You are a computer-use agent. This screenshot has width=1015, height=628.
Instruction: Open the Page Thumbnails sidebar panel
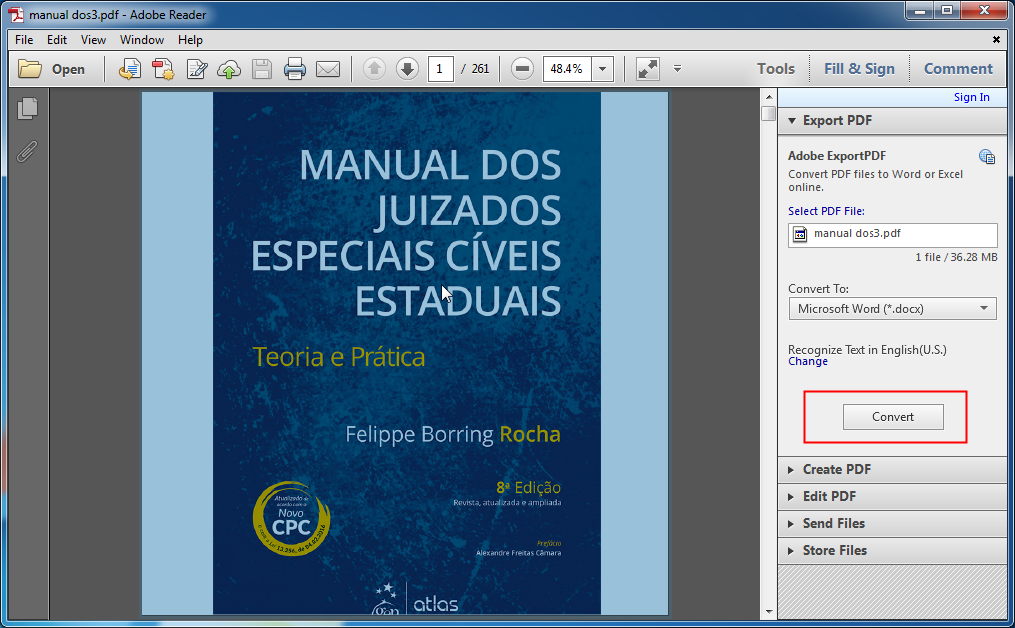(27, 108)
